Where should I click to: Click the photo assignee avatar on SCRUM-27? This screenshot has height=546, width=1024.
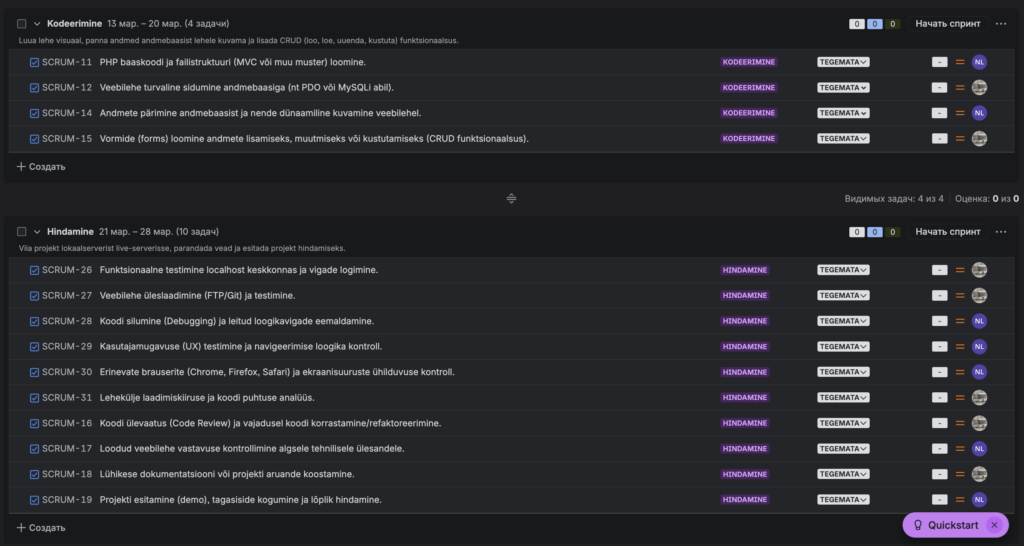coord(979,295)
